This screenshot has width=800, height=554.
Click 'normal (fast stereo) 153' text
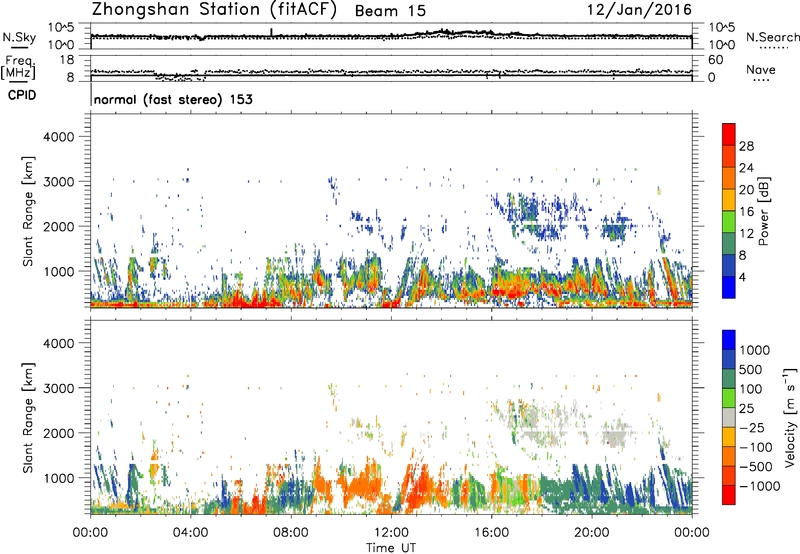[173, 99]
